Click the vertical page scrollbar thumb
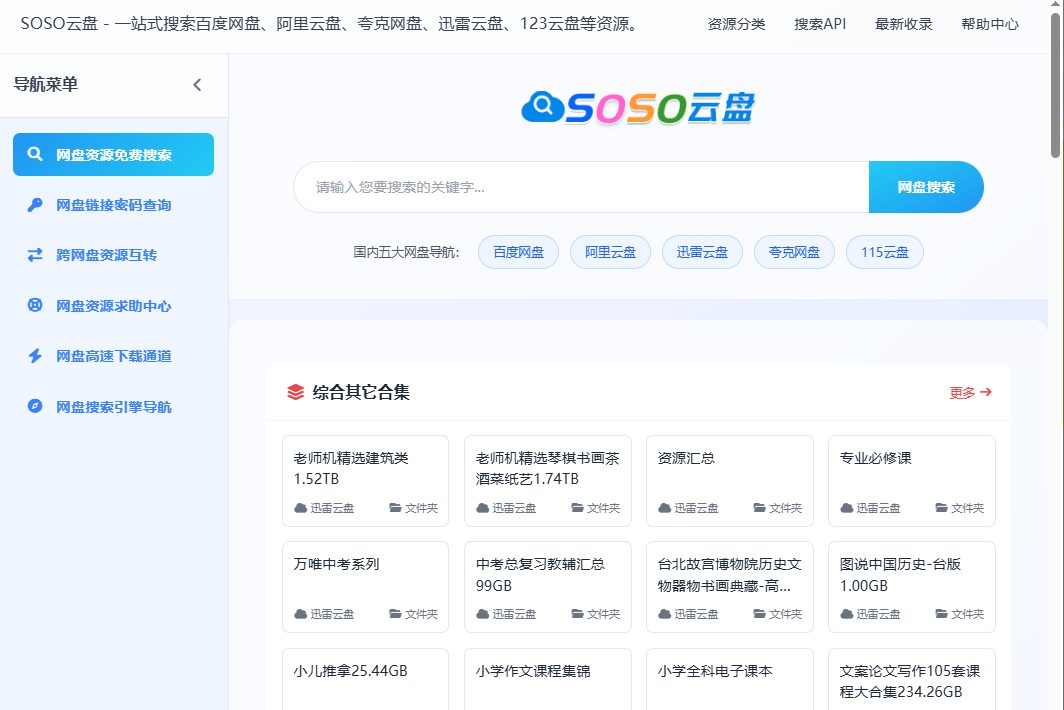The height and width of the screenshot is (710, 1064). [1055, 85]
